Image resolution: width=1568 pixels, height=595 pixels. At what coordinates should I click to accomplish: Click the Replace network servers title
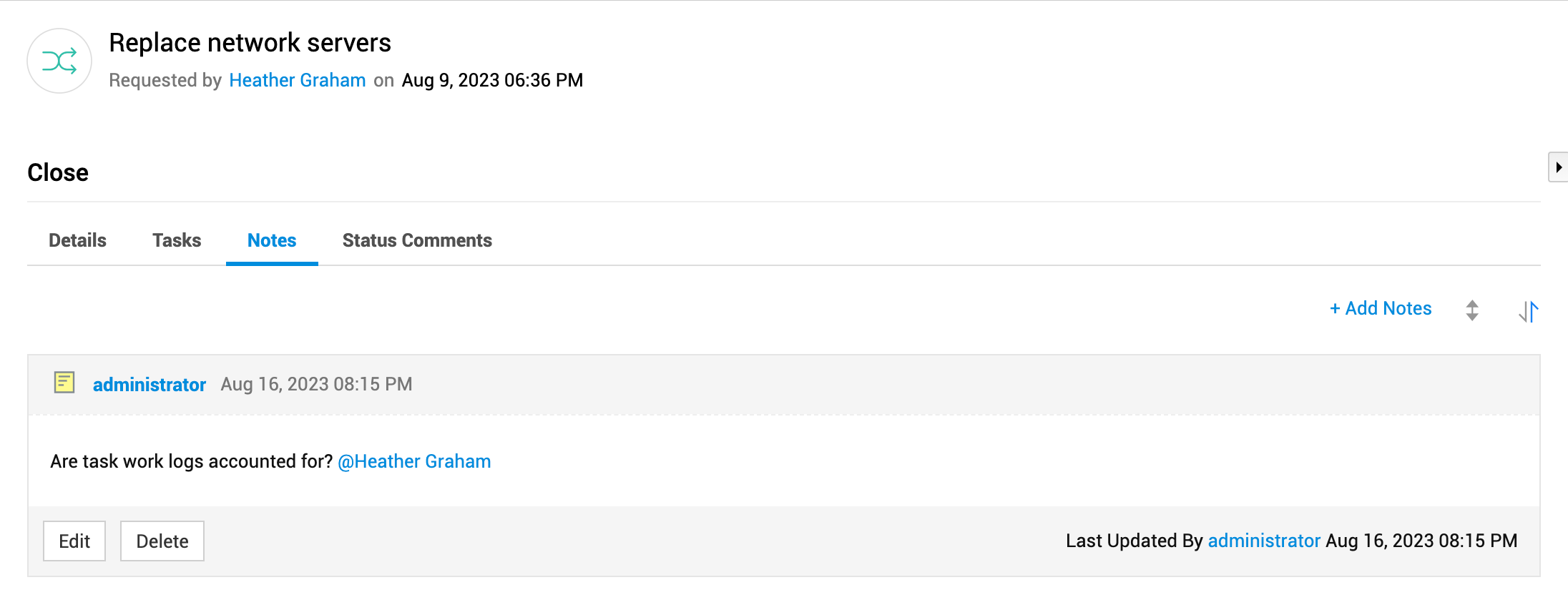click(x=250, y=43)
